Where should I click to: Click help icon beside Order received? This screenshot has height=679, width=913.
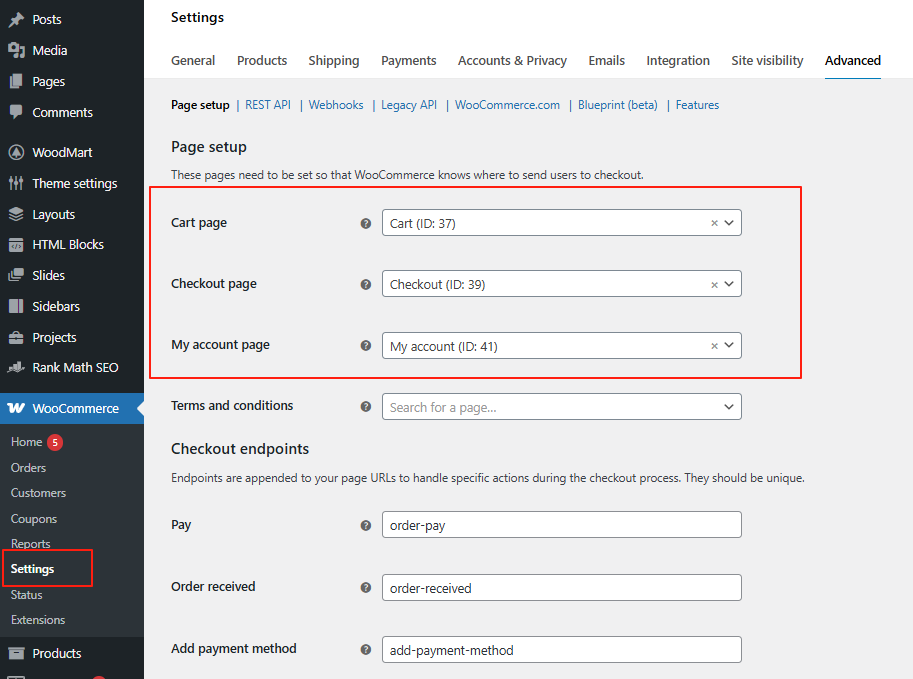click(x=366, y=587)
